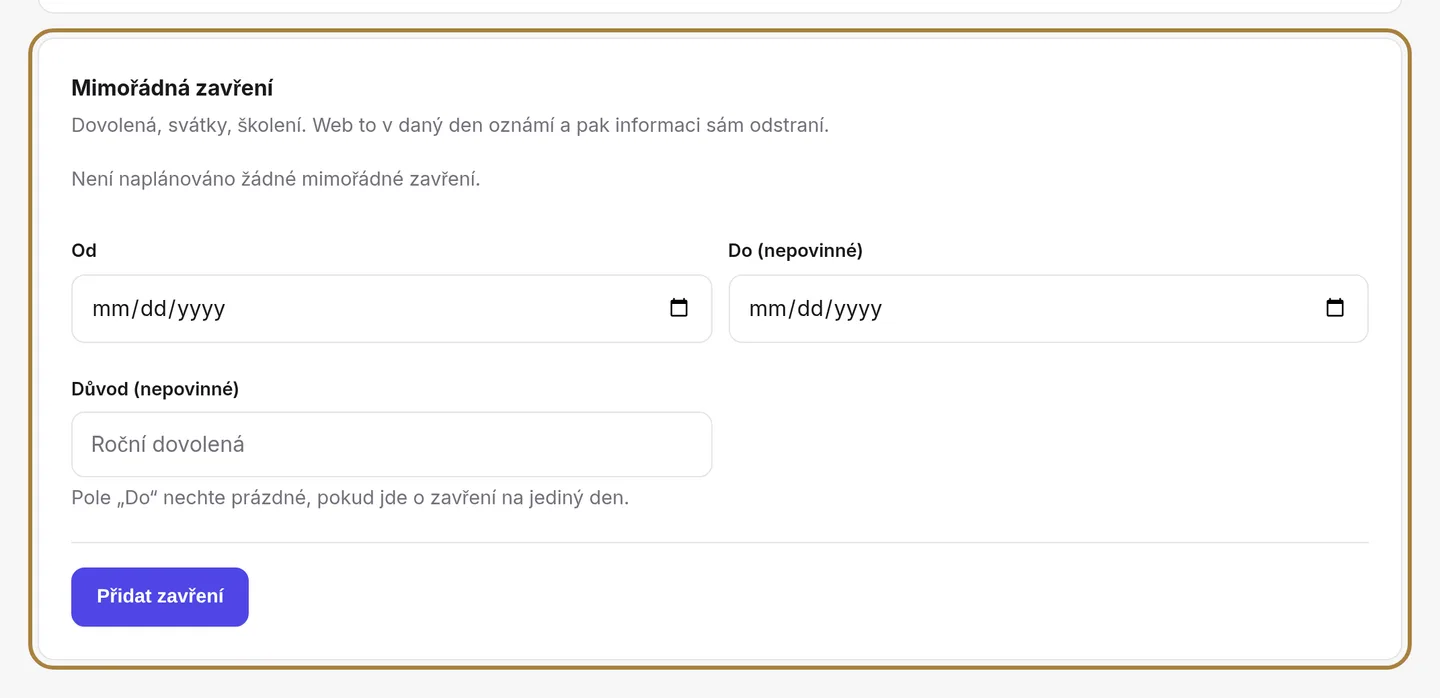This screenshot has width=1440, height=698.
Task: Click the Dovolená, svátky, školení description text
Action: [x=450, y=126]
